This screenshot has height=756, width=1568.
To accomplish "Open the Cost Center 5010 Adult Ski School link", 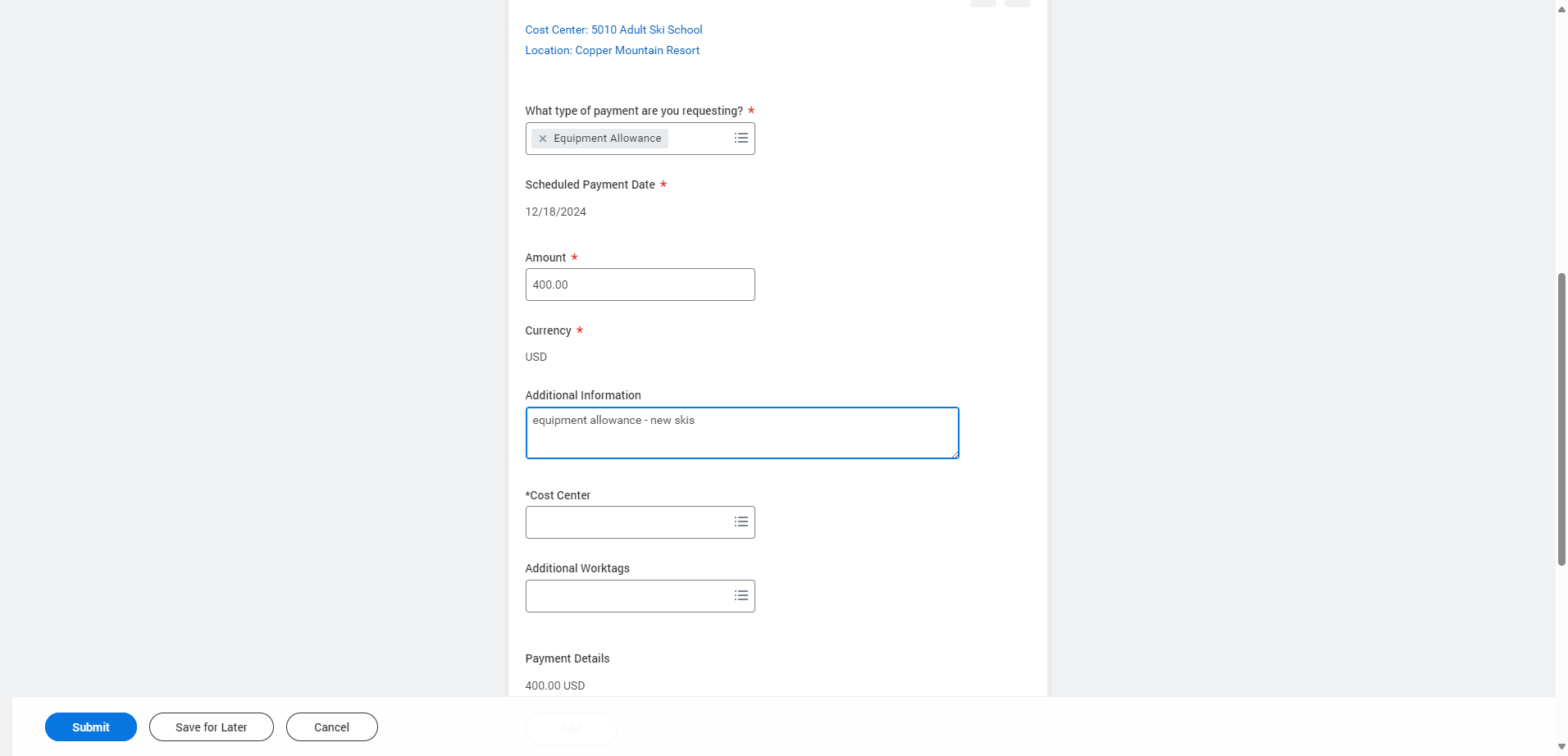I will pyautogui.click(x=613, y=30).
